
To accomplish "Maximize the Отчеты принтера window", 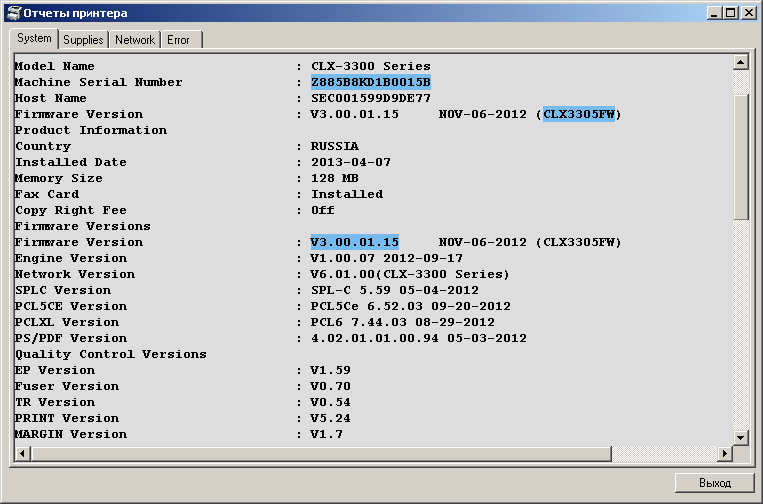I will click(x=731, y=13).
